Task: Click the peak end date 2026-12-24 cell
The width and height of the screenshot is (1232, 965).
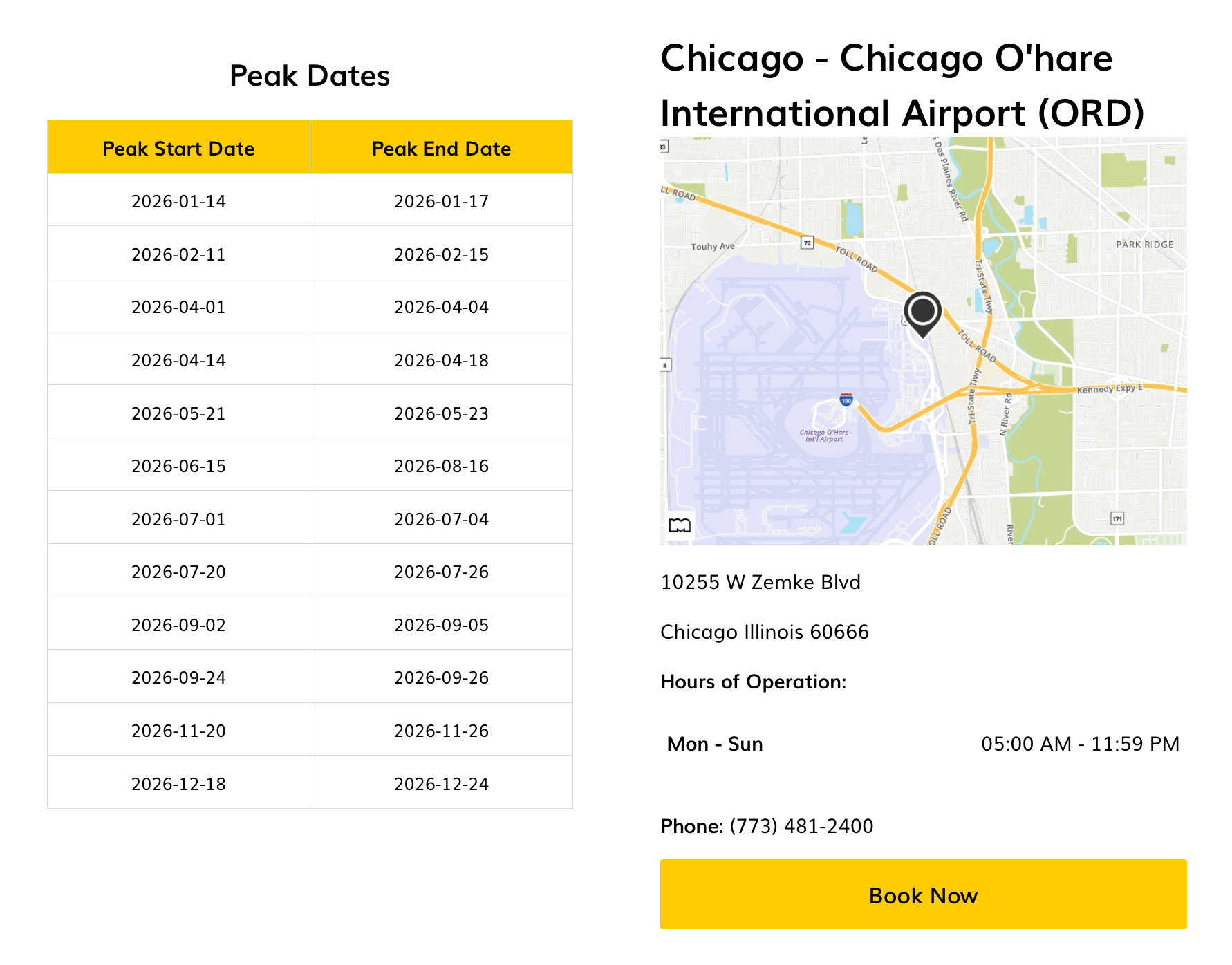Action: click(x=441, y=783)
